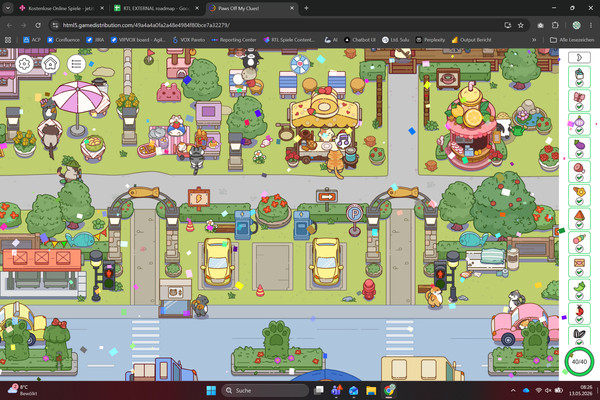The image size is (600, 400).
Task: Show hidden system tray icons
Action: click(x=513, y=390)
